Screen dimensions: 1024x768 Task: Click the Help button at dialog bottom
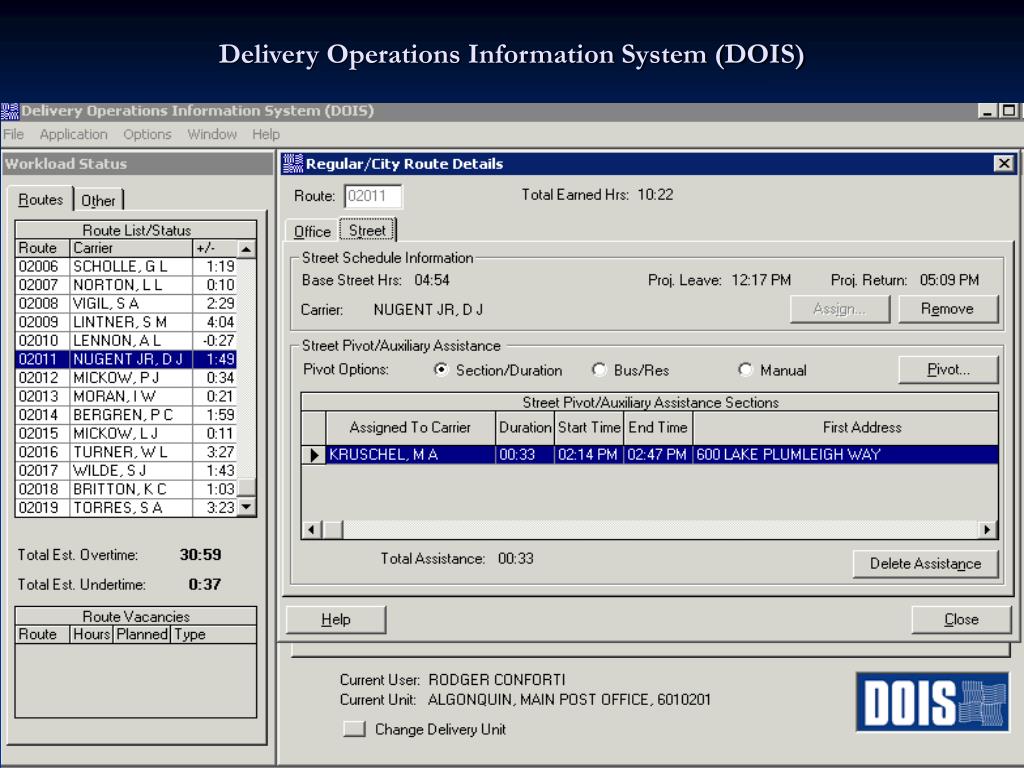(336, 619)
